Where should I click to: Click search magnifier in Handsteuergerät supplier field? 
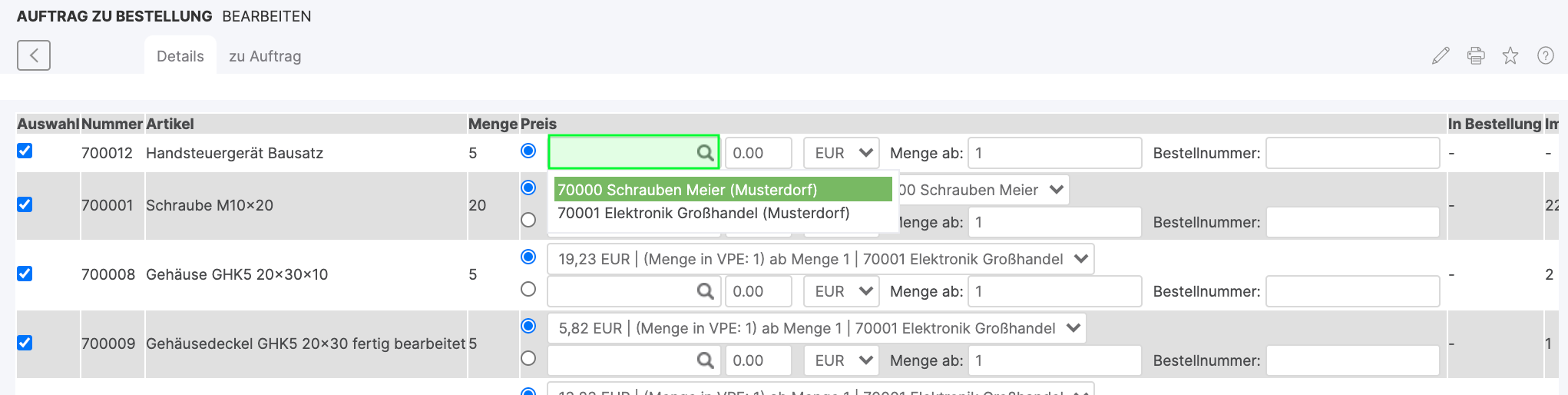point(704,153)
